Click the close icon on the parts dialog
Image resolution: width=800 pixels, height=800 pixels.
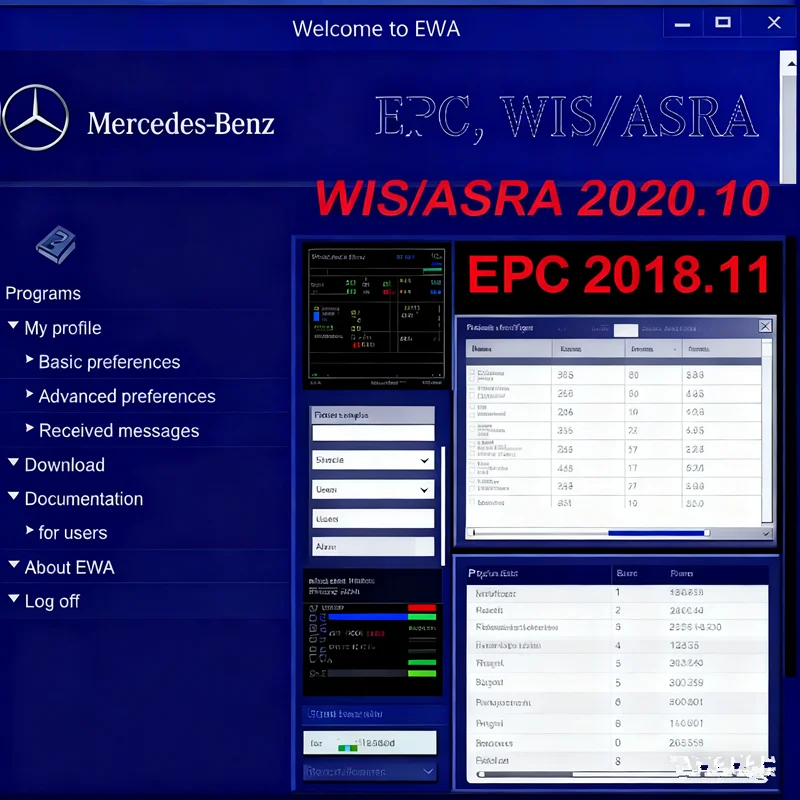point(765,326)
